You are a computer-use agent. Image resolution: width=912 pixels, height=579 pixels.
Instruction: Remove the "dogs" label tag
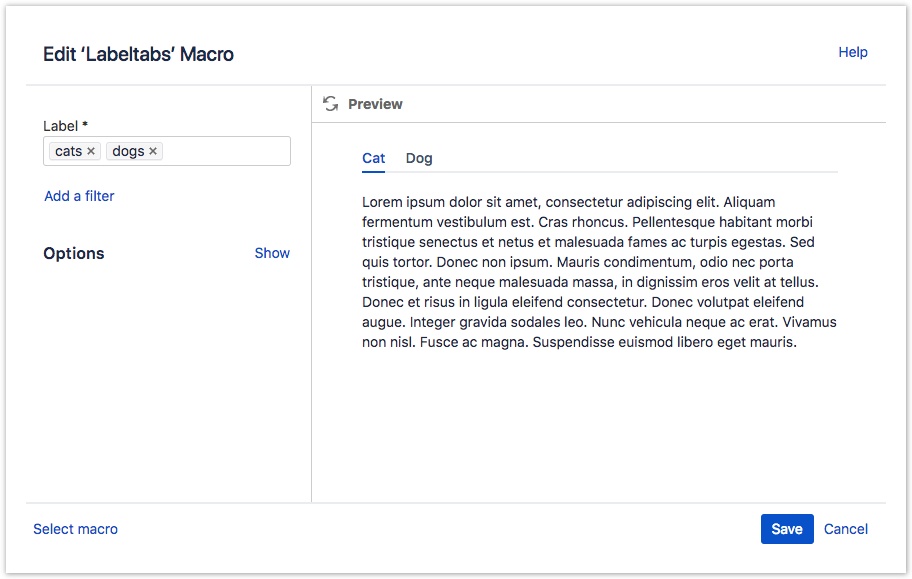click(154, 151)
